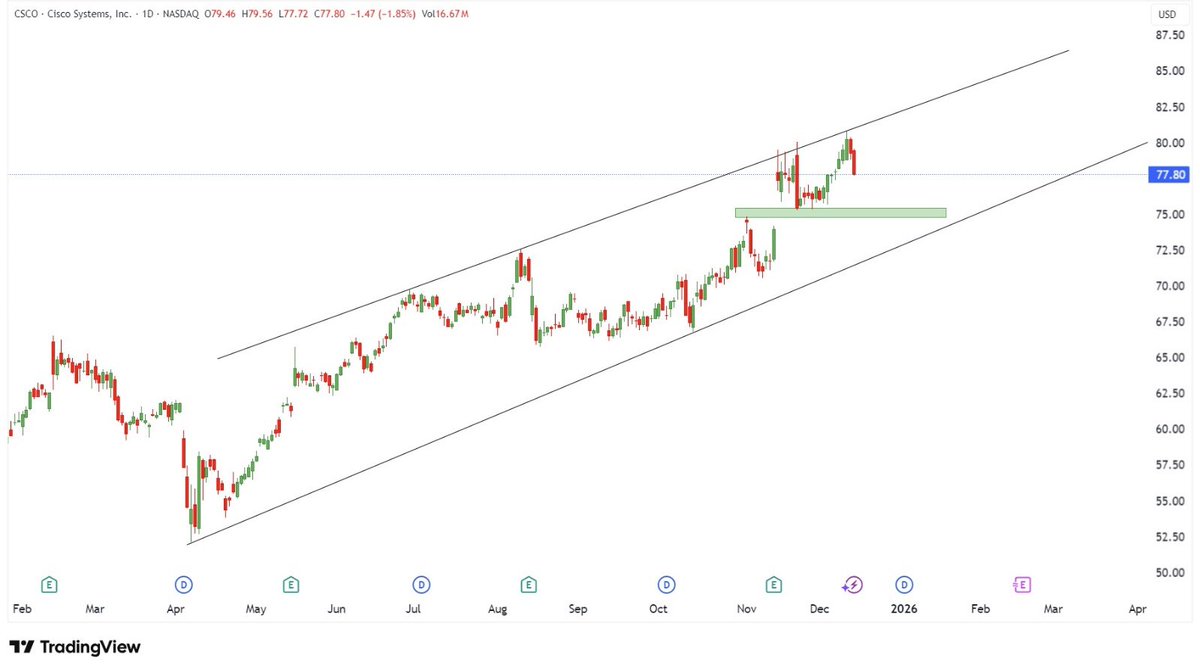Click the Aug label on time axis
Screen dimensions: 1200x671
pyautogui.click(x=498, y=608)
